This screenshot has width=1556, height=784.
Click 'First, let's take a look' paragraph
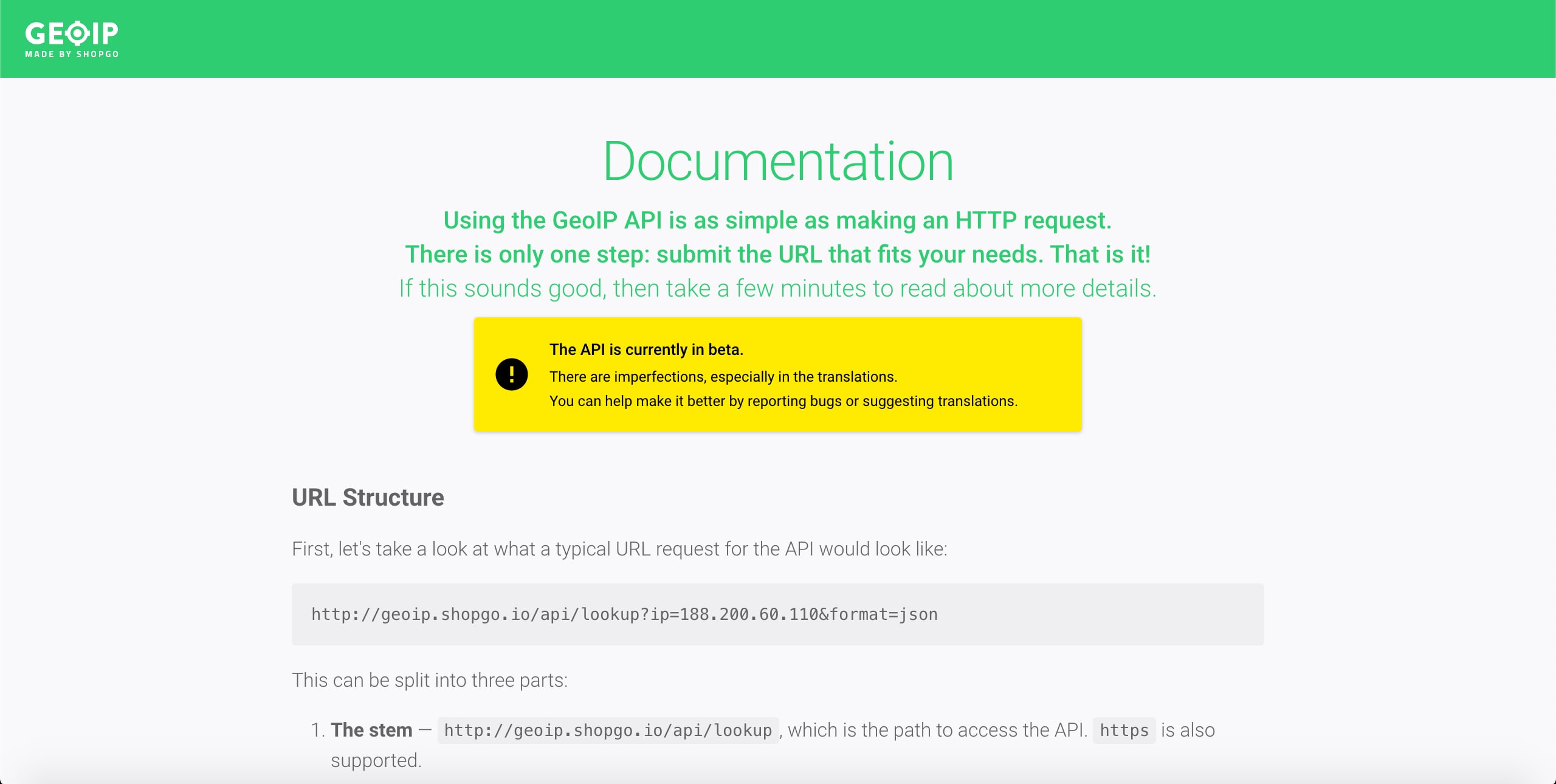coord(619,549)
